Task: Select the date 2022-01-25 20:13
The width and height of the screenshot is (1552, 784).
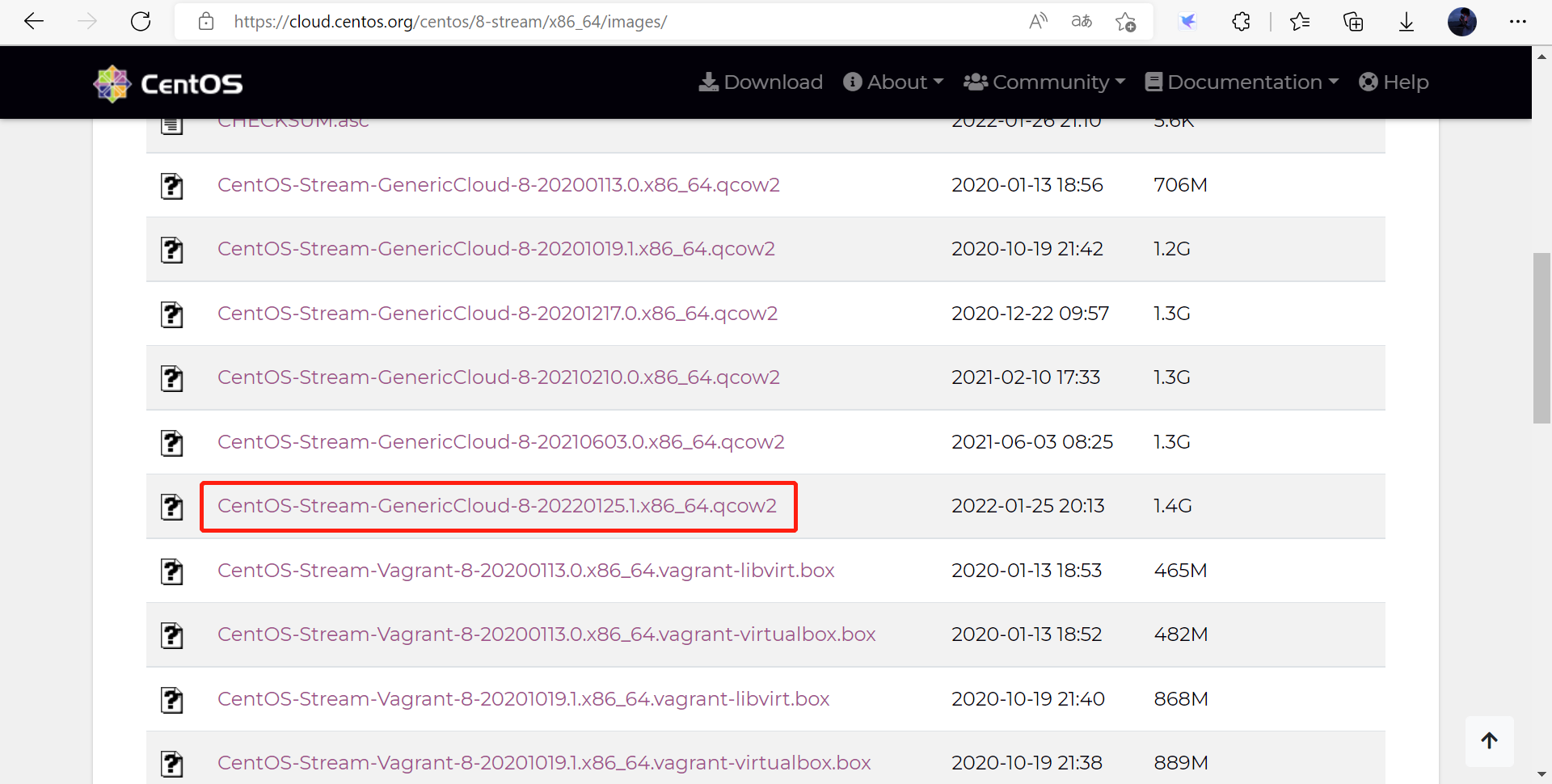Action: tap(1028, 506)
